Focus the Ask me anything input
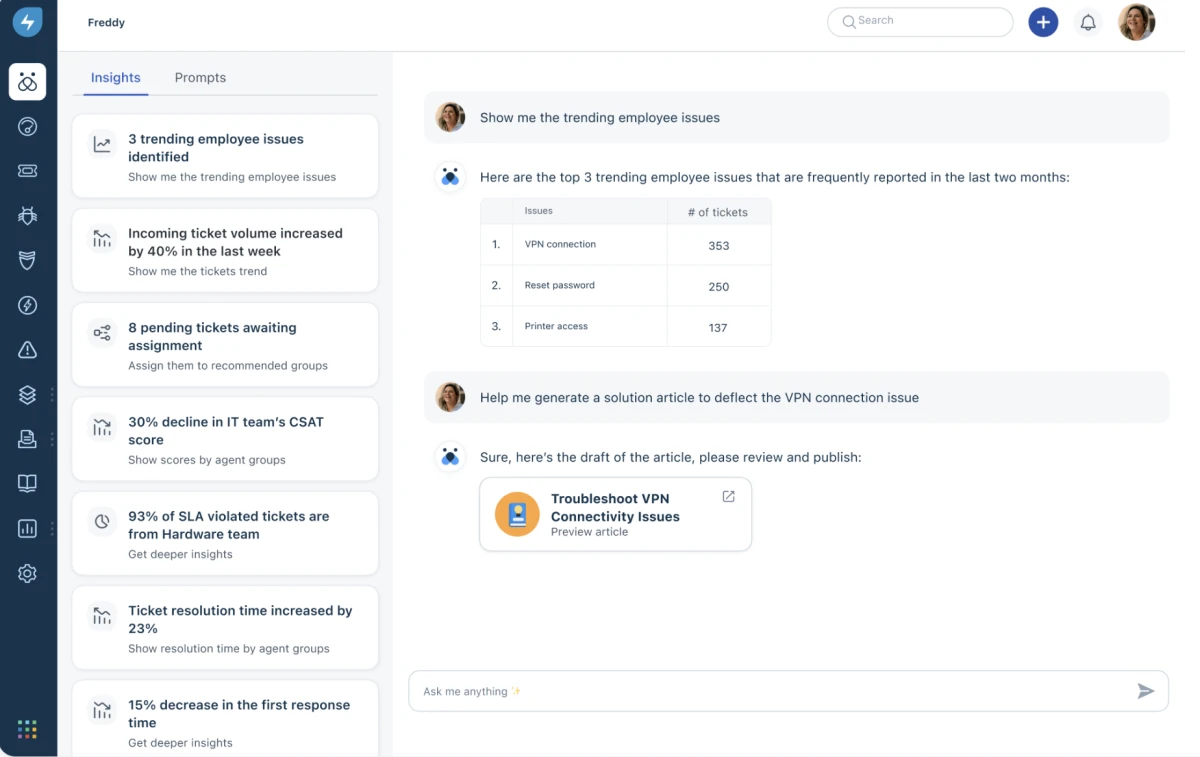The height and width of the screenshot is (757, 1200). 788,691
